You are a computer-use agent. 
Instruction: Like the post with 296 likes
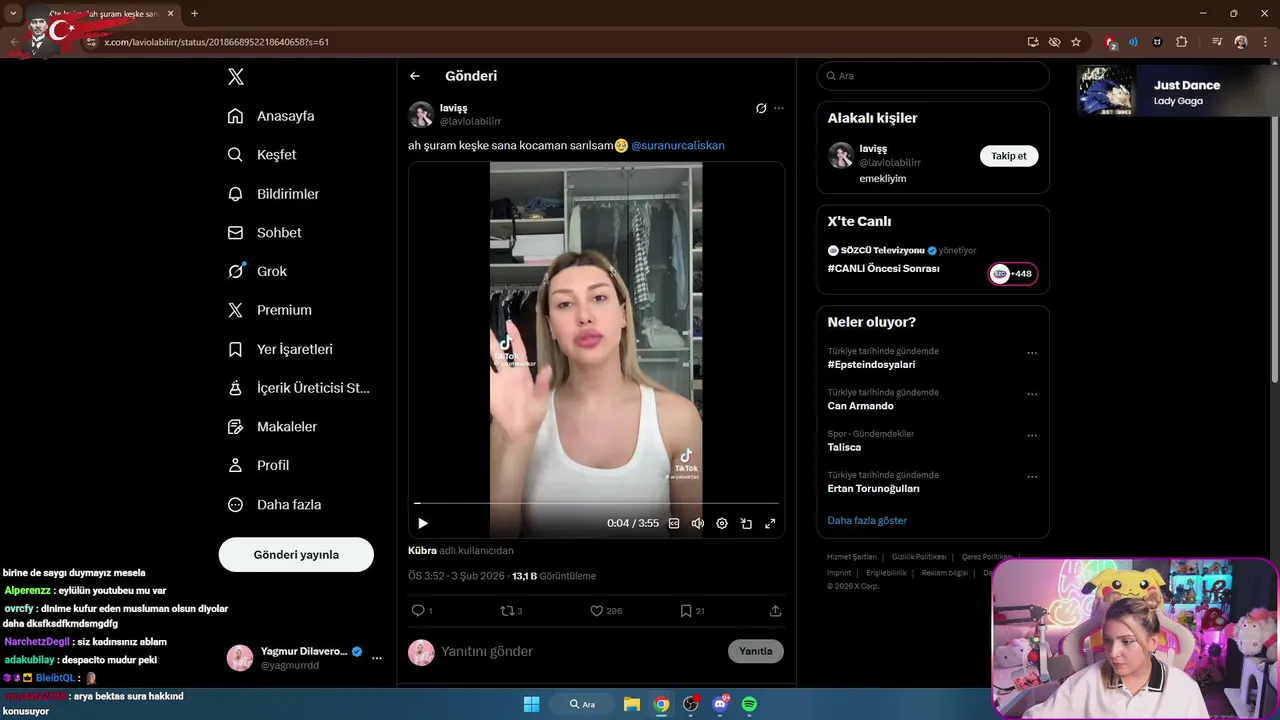tap(606, 611)
